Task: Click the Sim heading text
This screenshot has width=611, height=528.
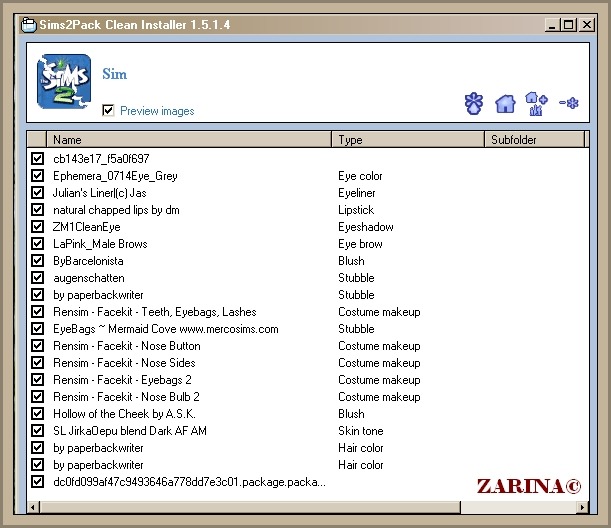Action: 115,74
